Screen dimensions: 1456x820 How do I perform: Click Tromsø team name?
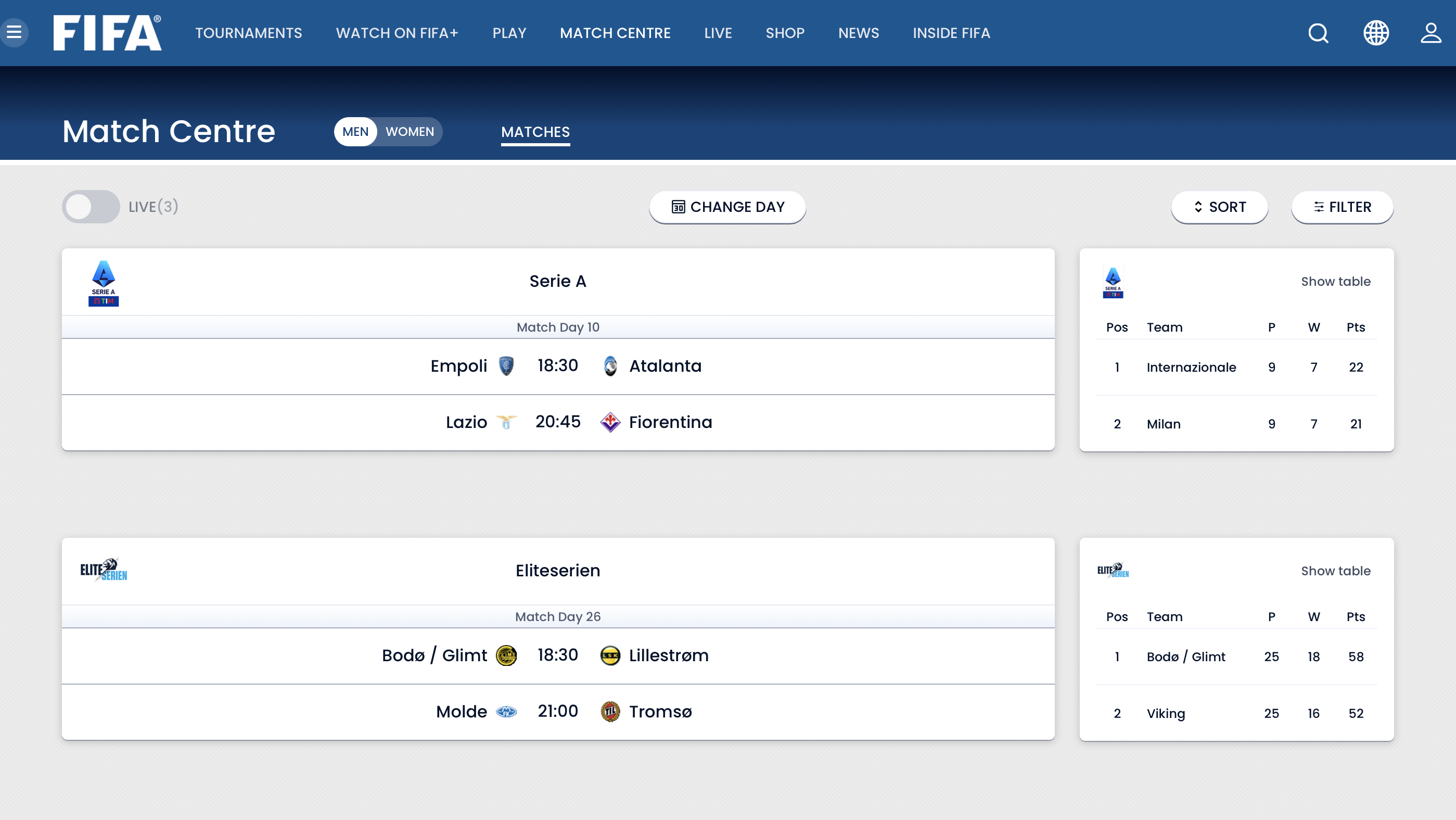pyautogui.click(x=660, y=711)
